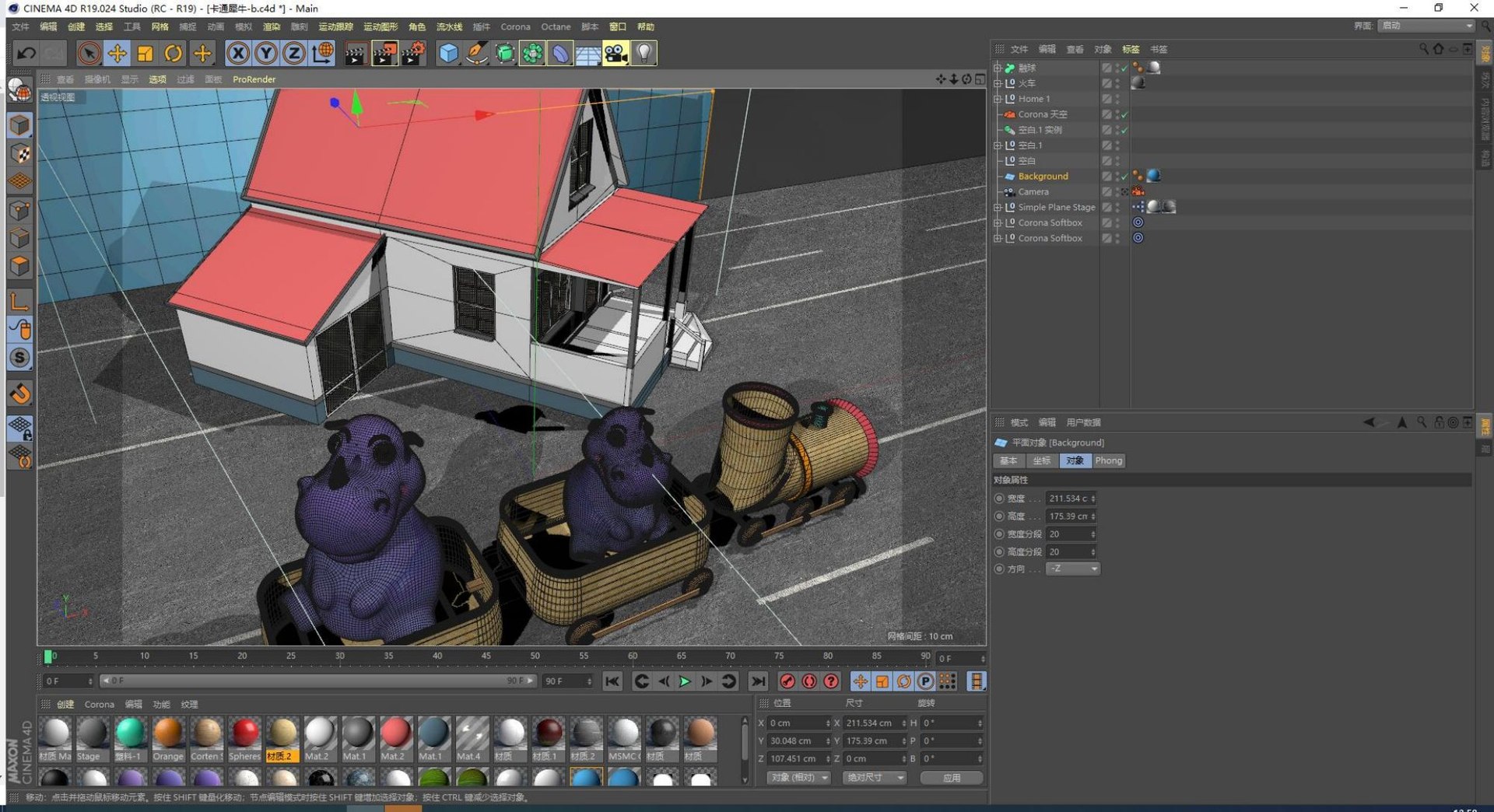Open the Corona menu
The width and height of the screenshot is (1494, 812).
[x=515, y=26]
